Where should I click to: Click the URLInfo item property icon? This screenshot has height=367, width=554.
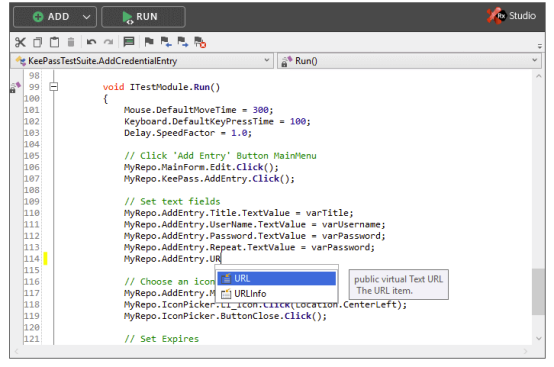[226, 294]
